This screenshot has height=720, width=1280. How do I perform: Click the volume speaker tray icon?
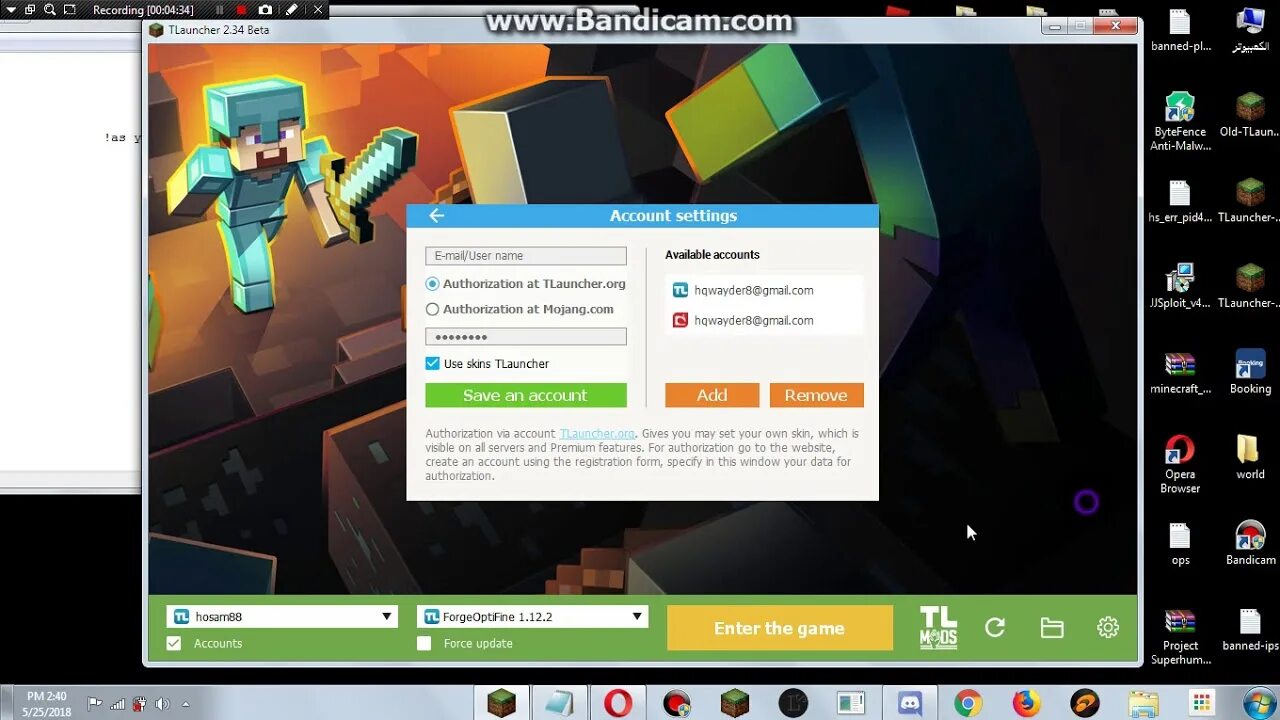pos(162,704)
